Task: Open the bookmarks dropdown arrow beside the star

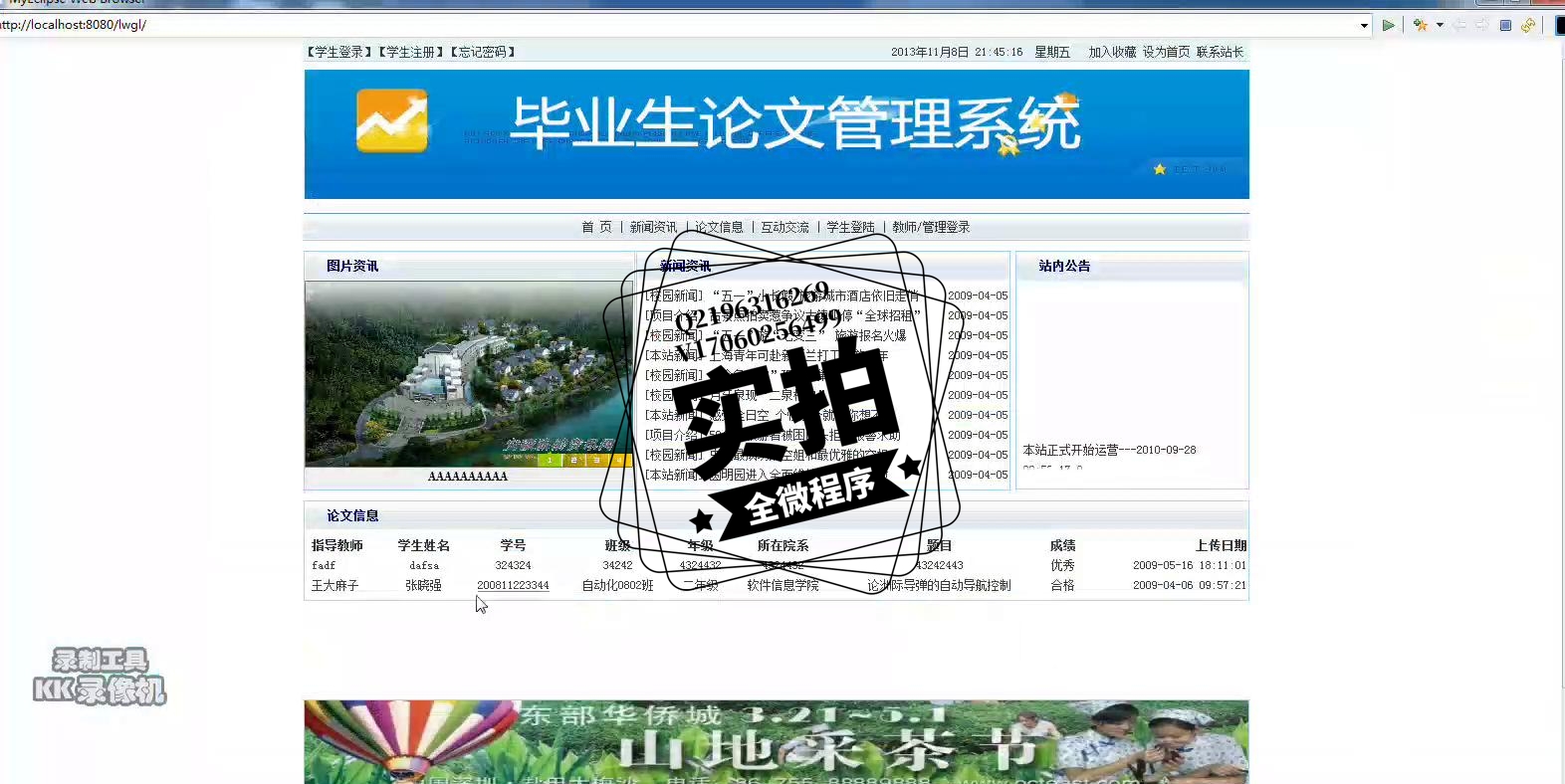Action: (1440, 25)
